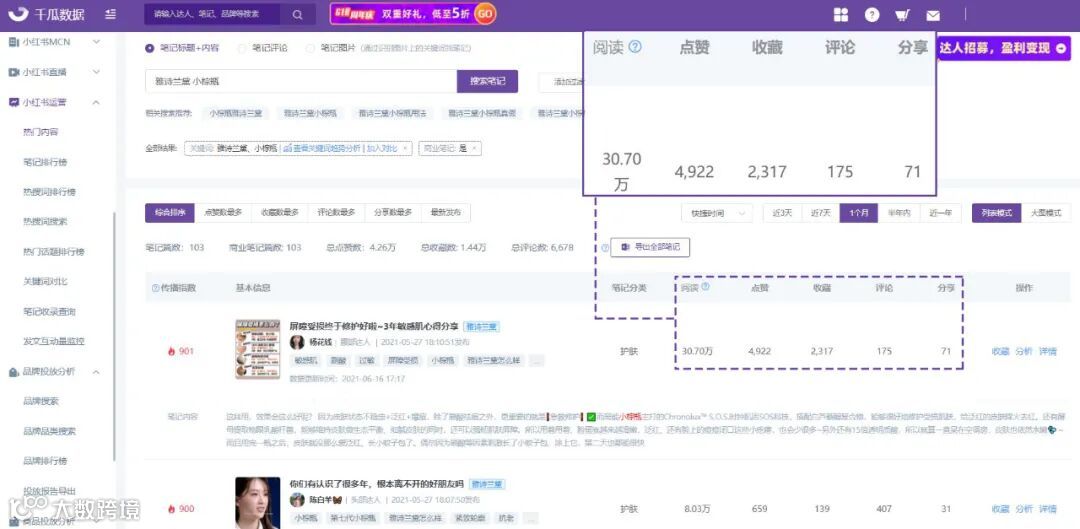Select the 笔记标题+内容 radio option

(x=149, y=48)
